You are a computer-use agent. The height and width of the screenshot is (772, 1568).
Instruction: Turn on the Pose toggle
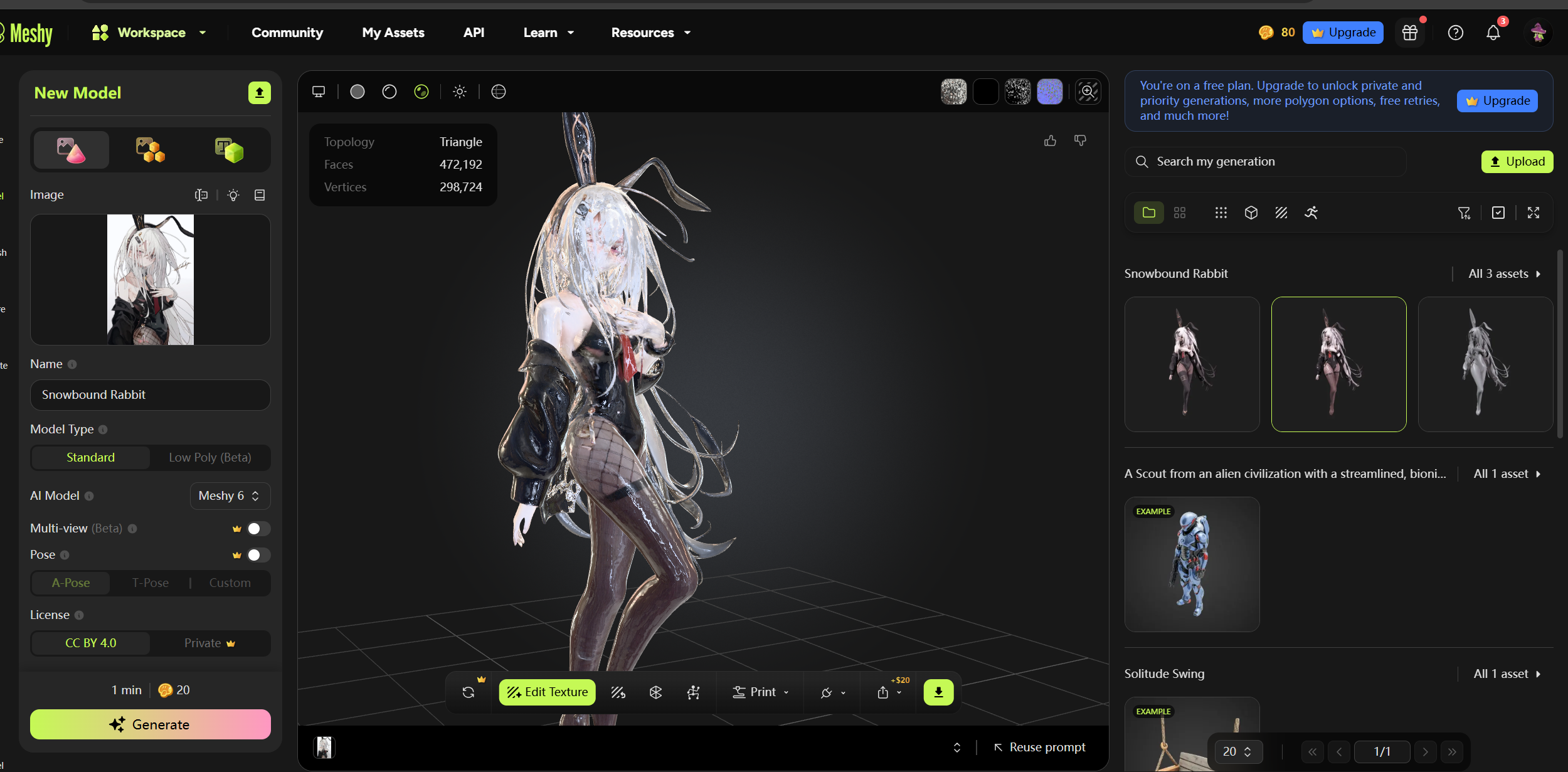pos(258,555)
